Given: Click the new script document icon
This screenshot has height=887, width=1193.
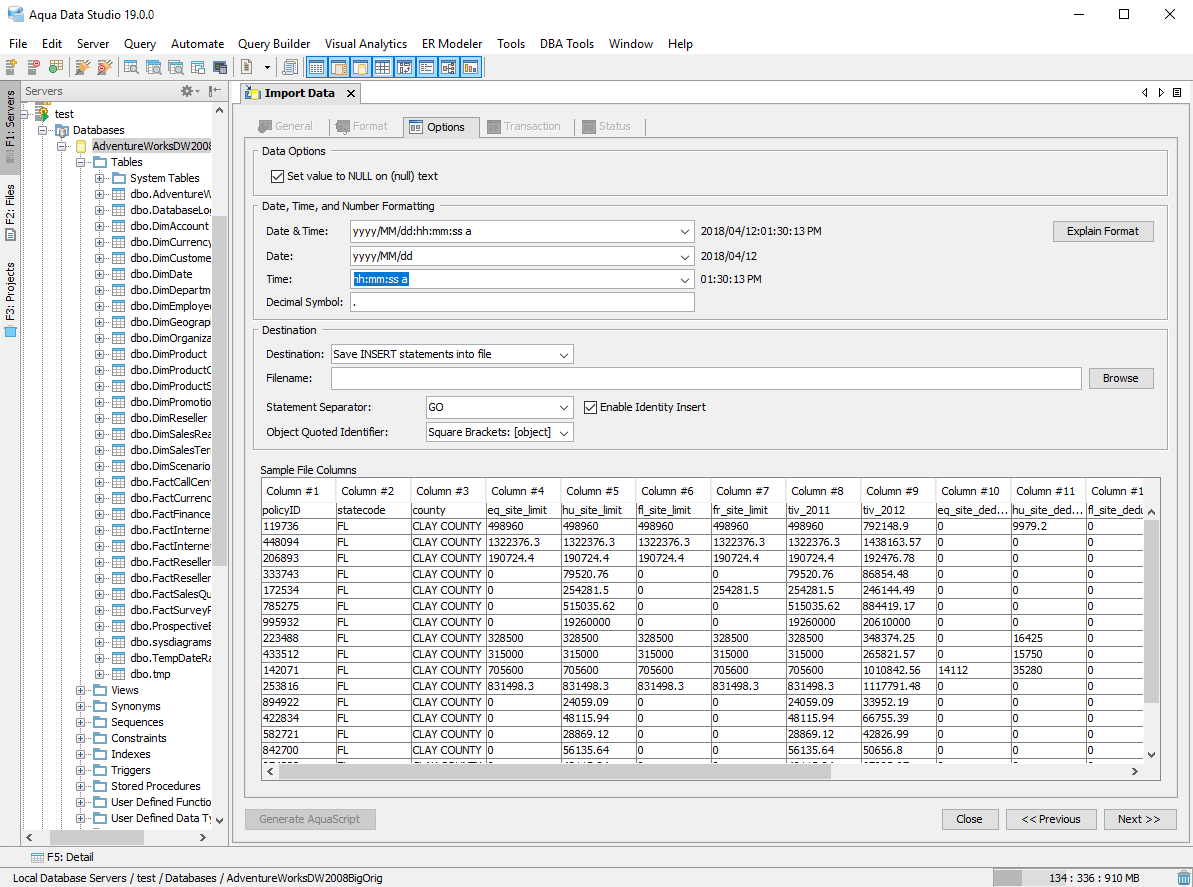Looking at the screenshot, I should pos(247,68).
